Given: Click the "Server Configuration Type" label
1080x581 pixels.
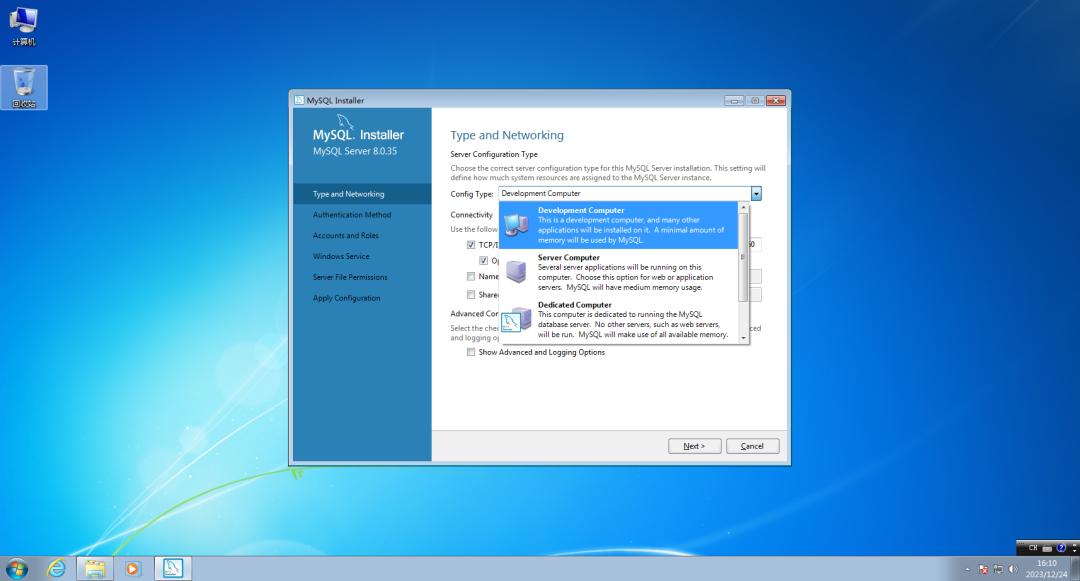Looking at the screenshot, I should (x=494, y=154).
